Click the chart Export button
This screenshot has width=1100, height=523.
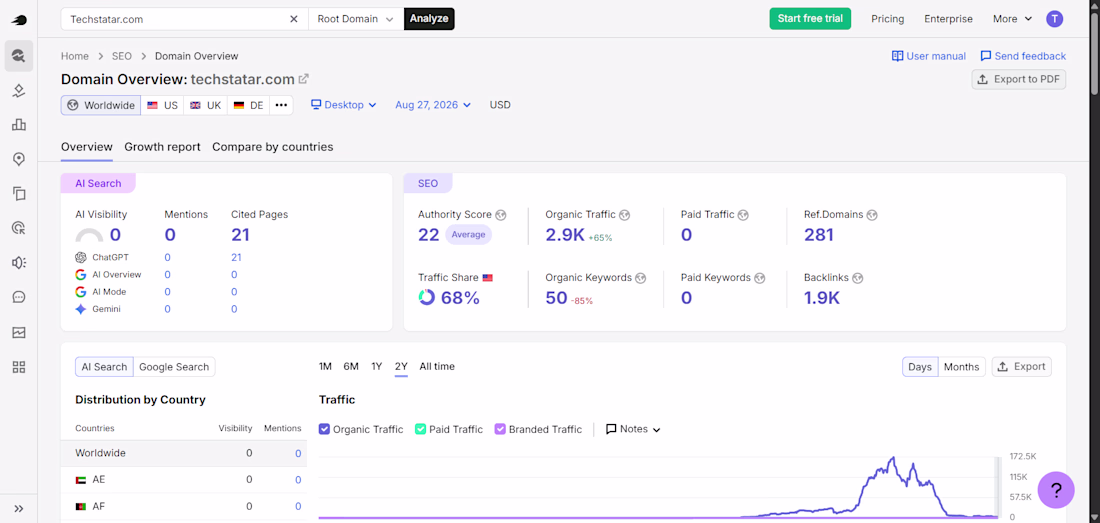[x=1021, y=367]
